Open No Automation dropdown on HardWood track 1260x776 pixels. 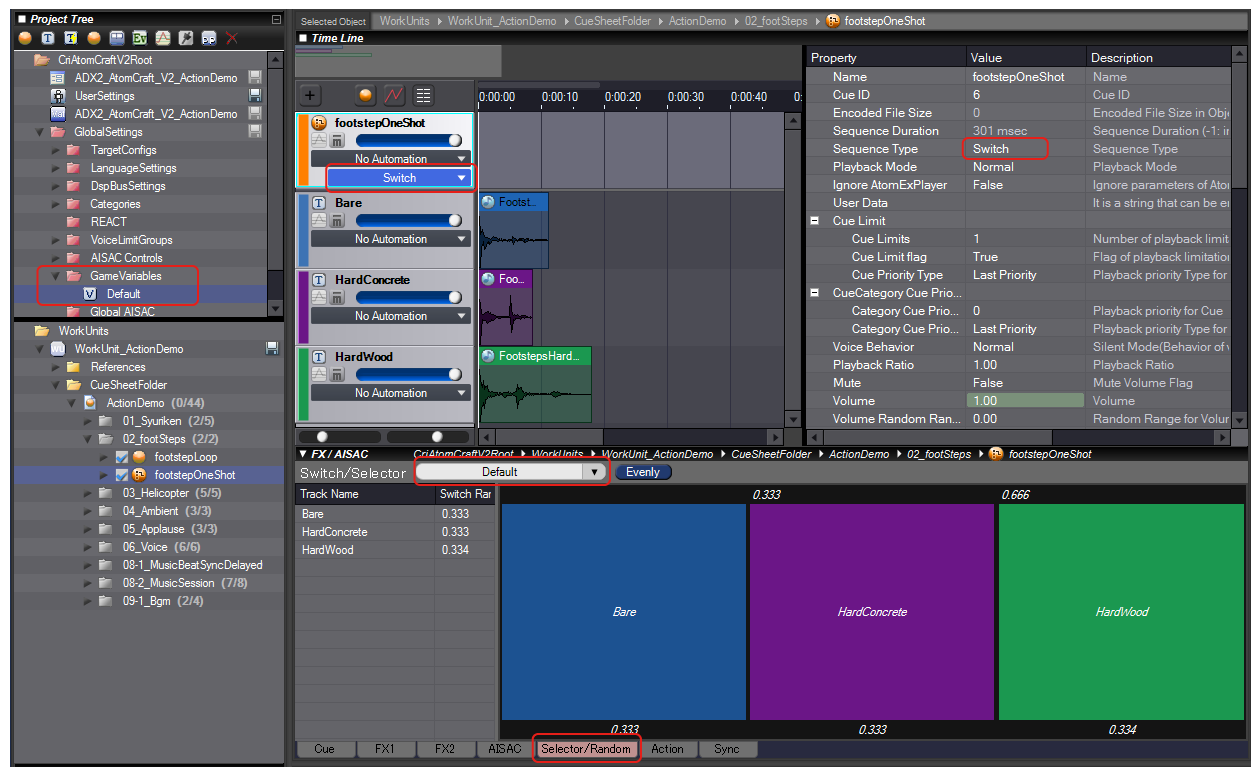(391, 393)
